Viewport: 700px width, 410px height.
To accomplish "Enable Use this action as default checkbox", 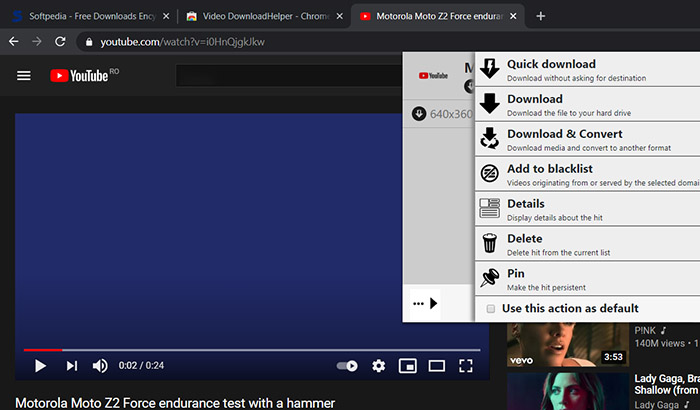I will click(491, 309).
